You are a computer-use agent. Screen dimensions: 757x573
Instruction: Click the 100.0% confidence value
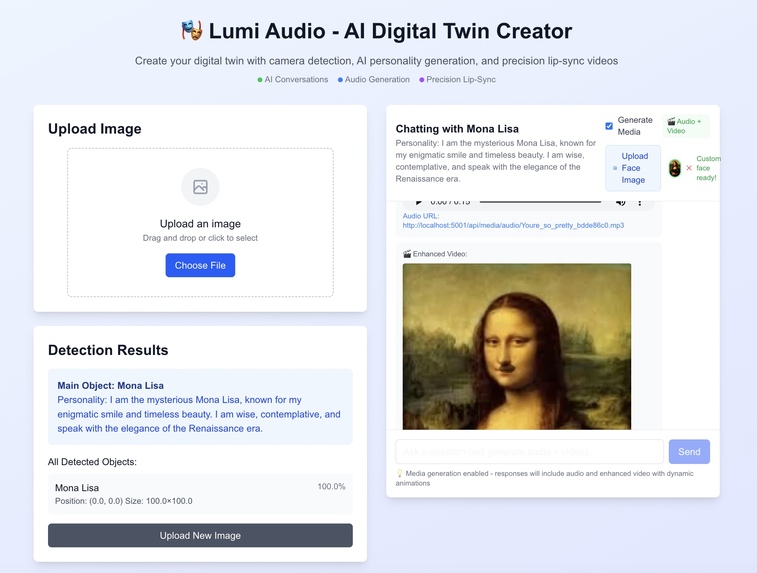click(331, 487)
